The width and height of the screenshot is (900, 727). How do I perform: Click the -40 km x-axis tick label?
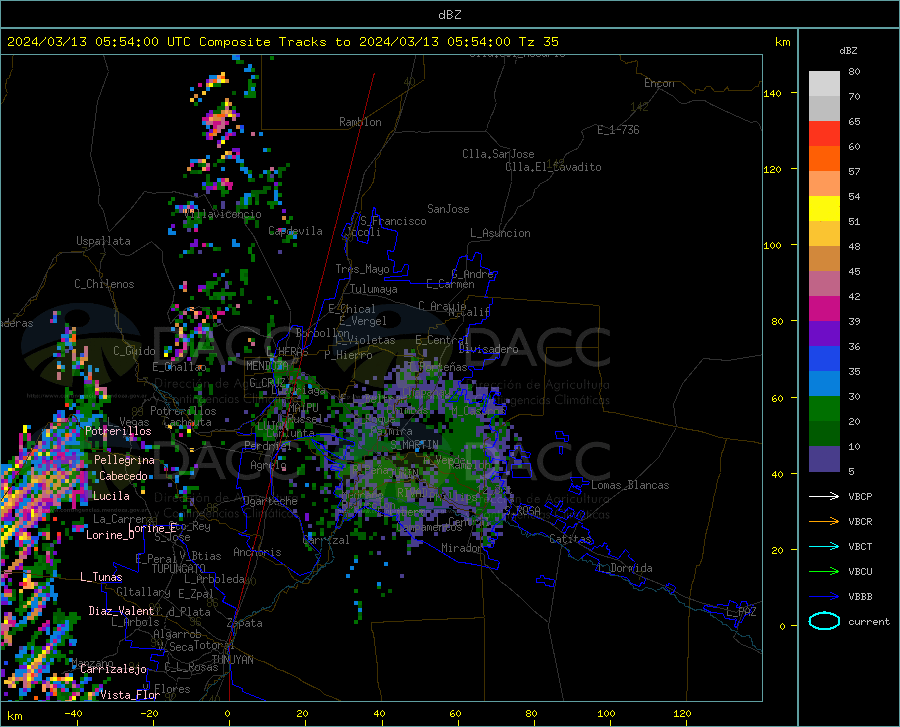click(x=73, y=714)
